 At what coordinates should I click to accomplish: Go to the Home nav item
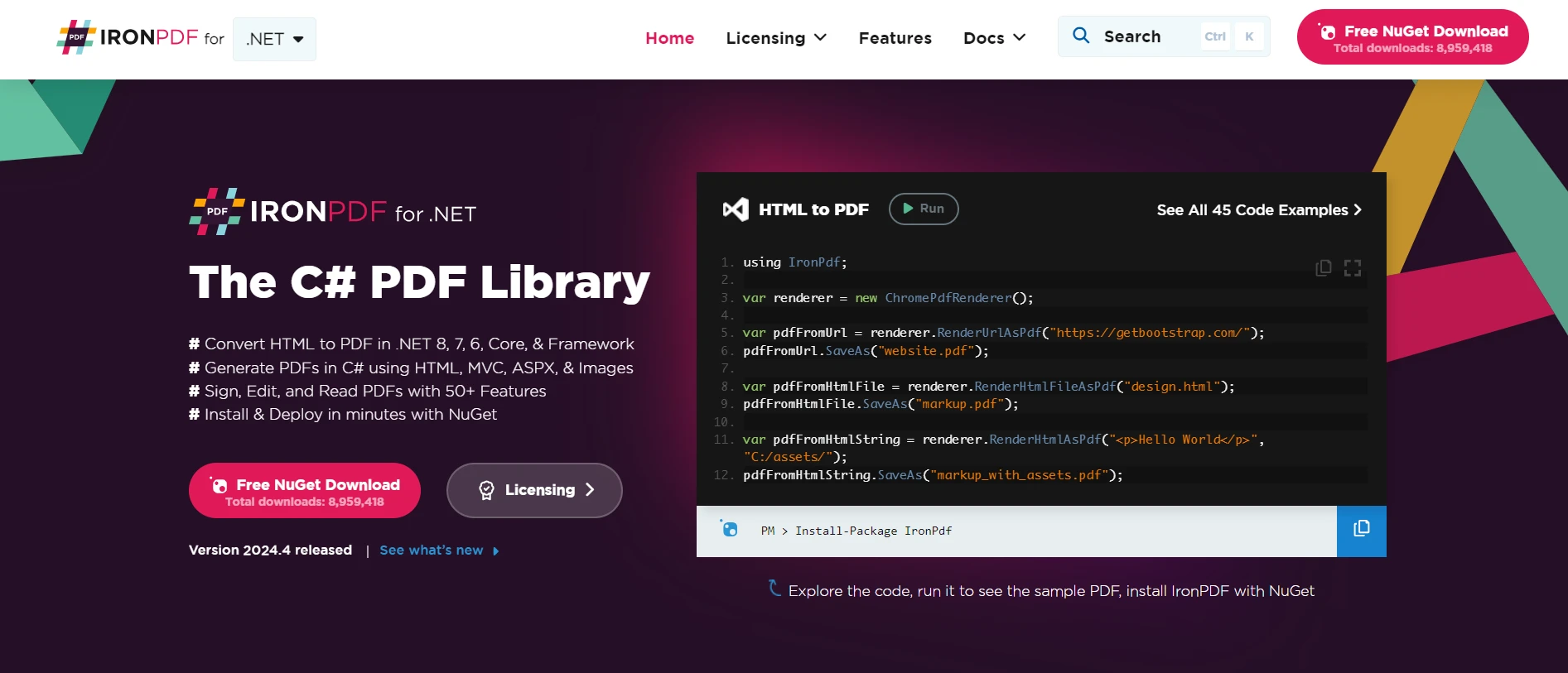coord(669,38)
